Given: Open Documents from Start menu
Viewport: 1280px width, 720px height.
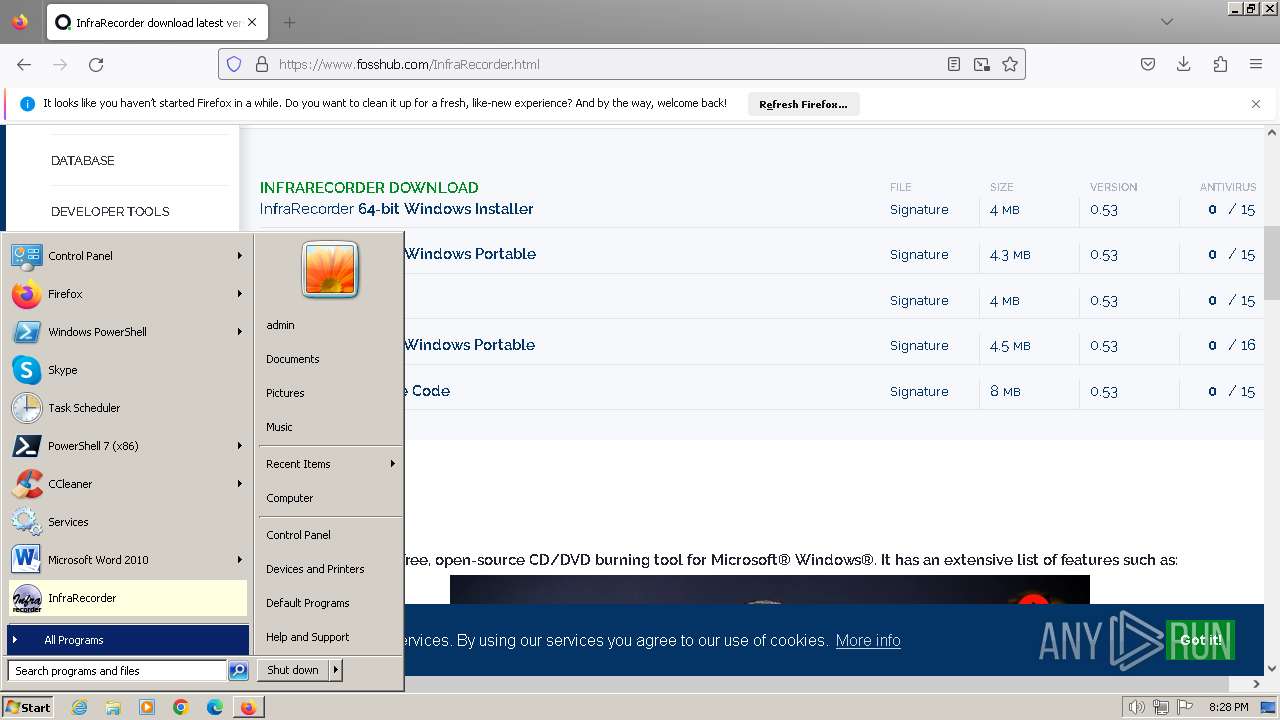Looking at the screenshot, I should [x=330, y=359].
